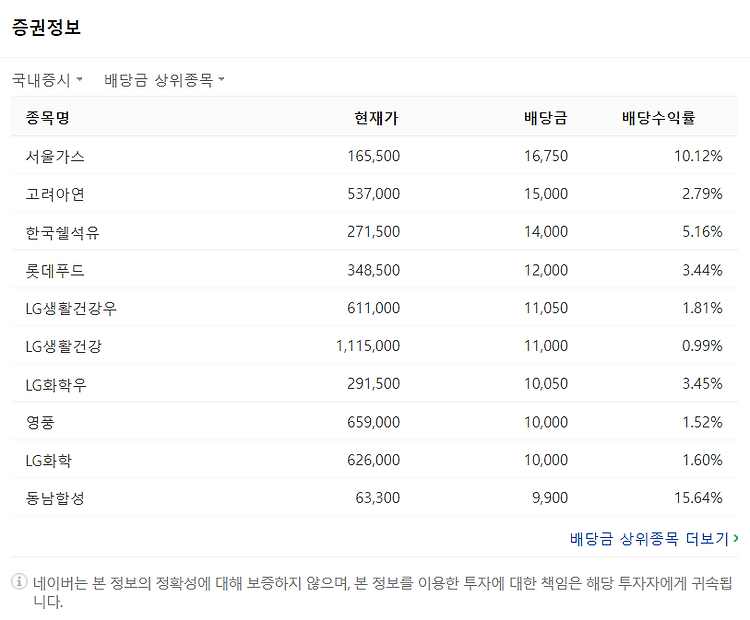Click yield 1.60% for LG화학
The height and width of the screenshot is (620, 750).
pyautogui.click(x=702, y=460)
